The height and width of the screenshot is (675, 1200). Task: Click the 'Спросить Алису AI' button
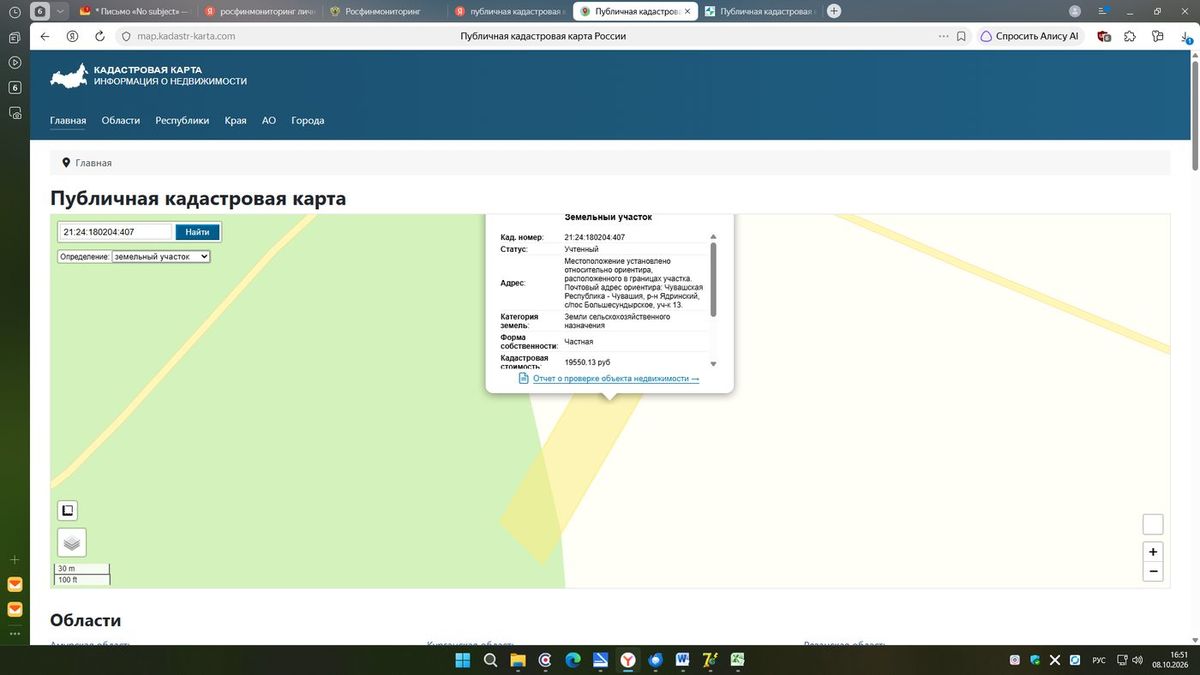click(x=1029, y=36)
